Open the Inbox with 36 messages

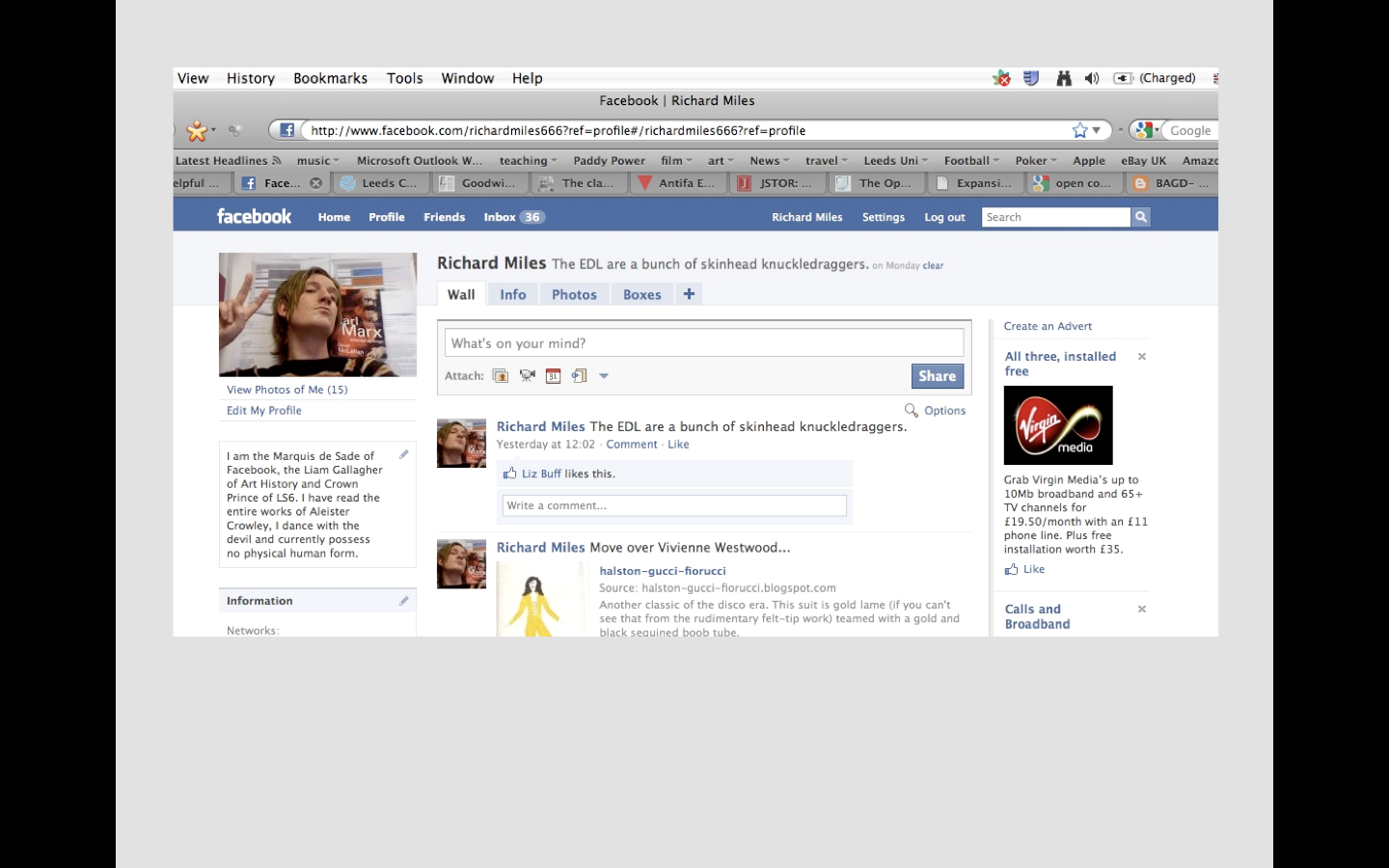(x=514, y=217)
